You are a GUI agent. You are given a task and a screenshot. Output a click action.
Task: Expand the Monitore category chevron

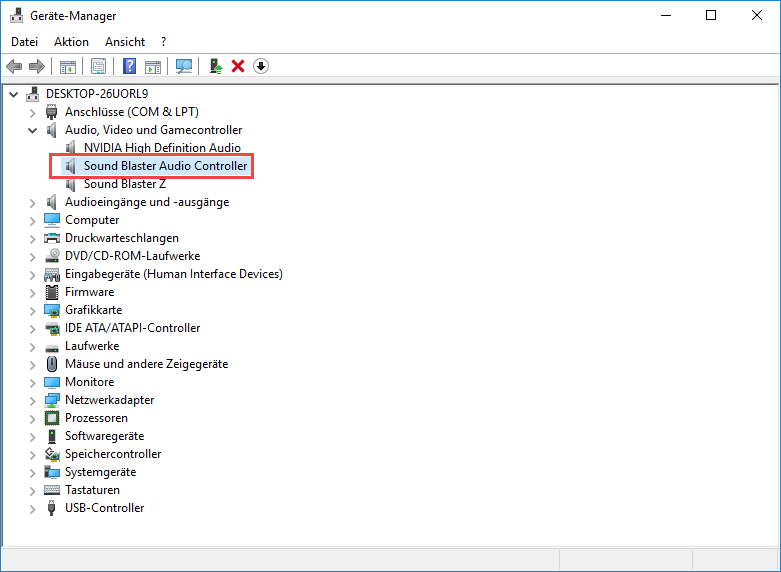point(32,382)
